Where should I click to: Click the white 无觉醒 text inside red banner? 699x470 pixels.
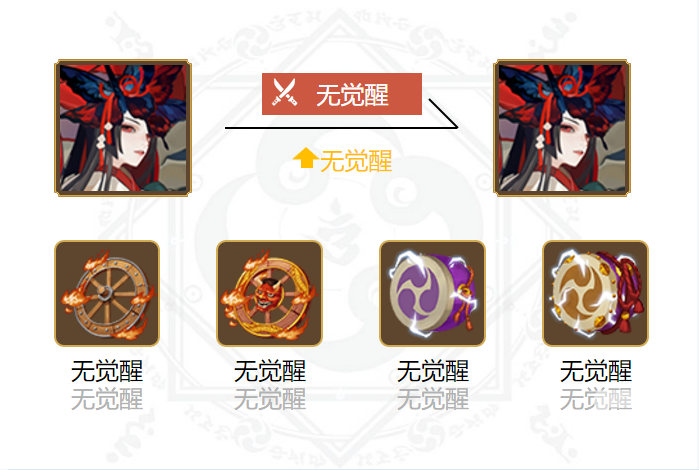tap(352, 95)
